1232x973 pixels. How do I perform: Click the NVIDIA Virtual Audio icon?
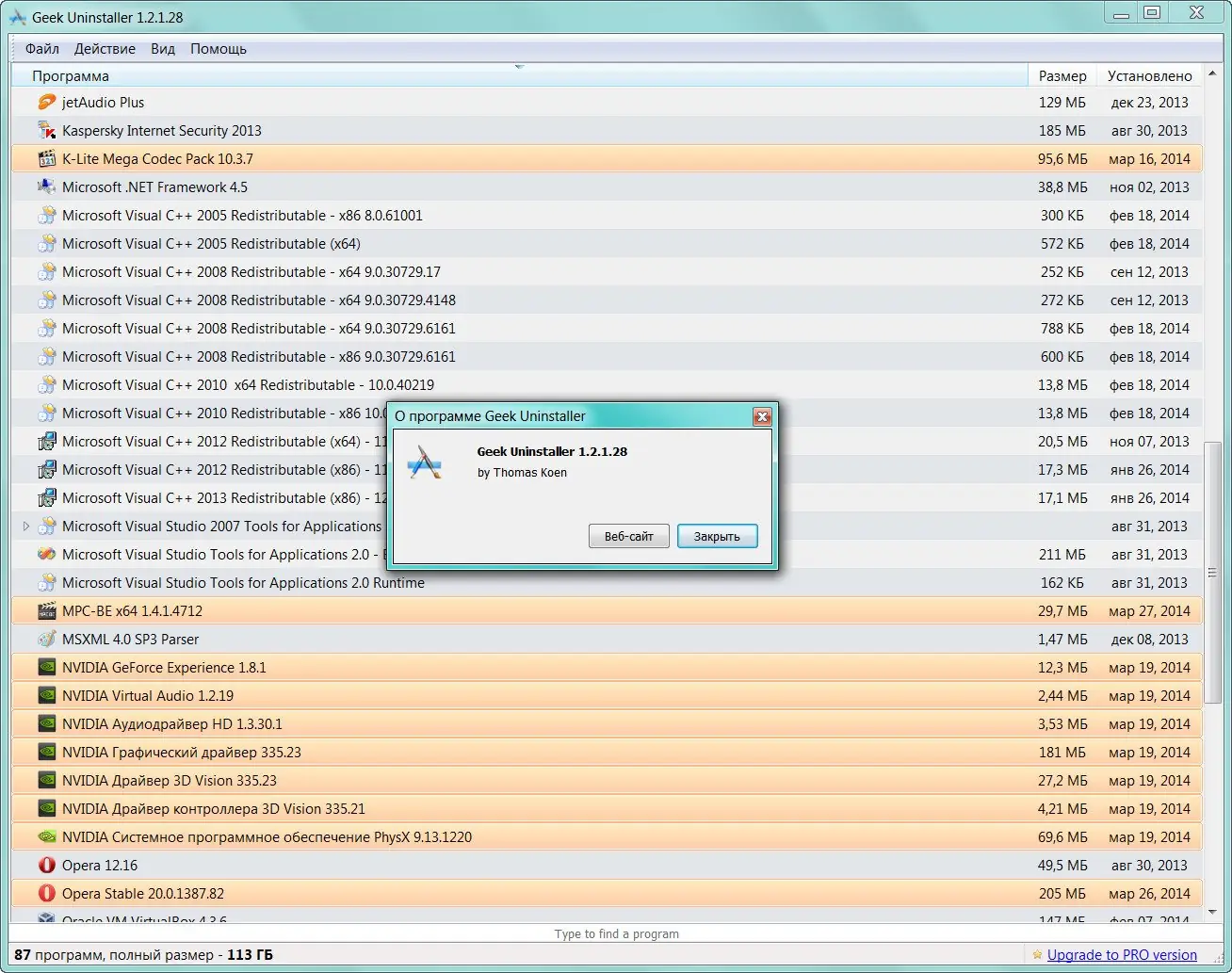pyautogui.click(x=46, y=695)
